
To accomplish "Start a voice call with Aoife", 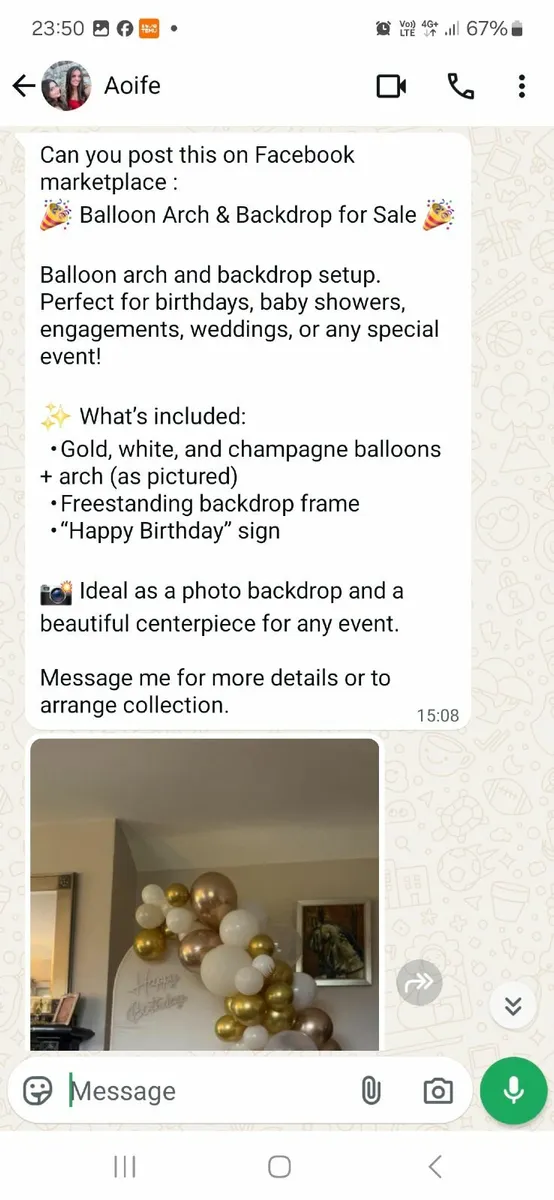I will coord(461,86).
